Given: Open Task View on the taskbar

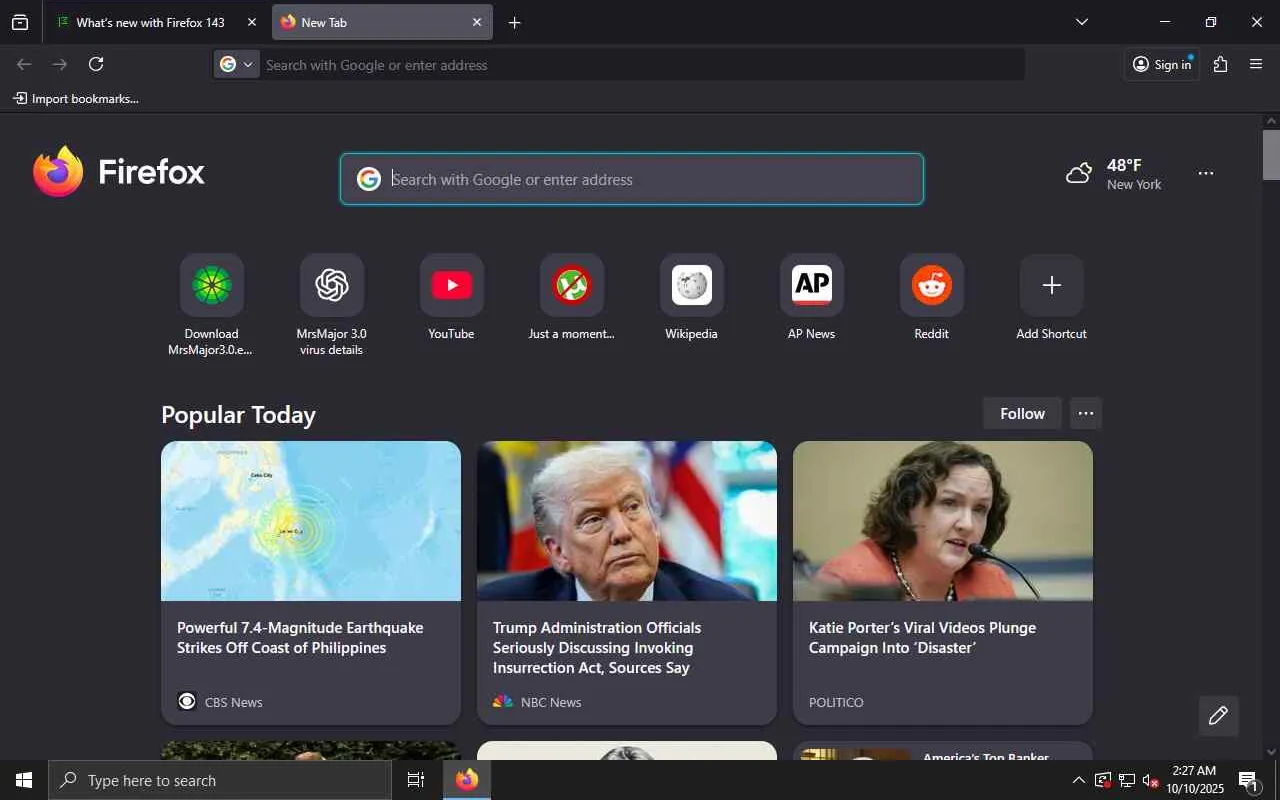Looking at the screenshot, I should coord(416,780).
